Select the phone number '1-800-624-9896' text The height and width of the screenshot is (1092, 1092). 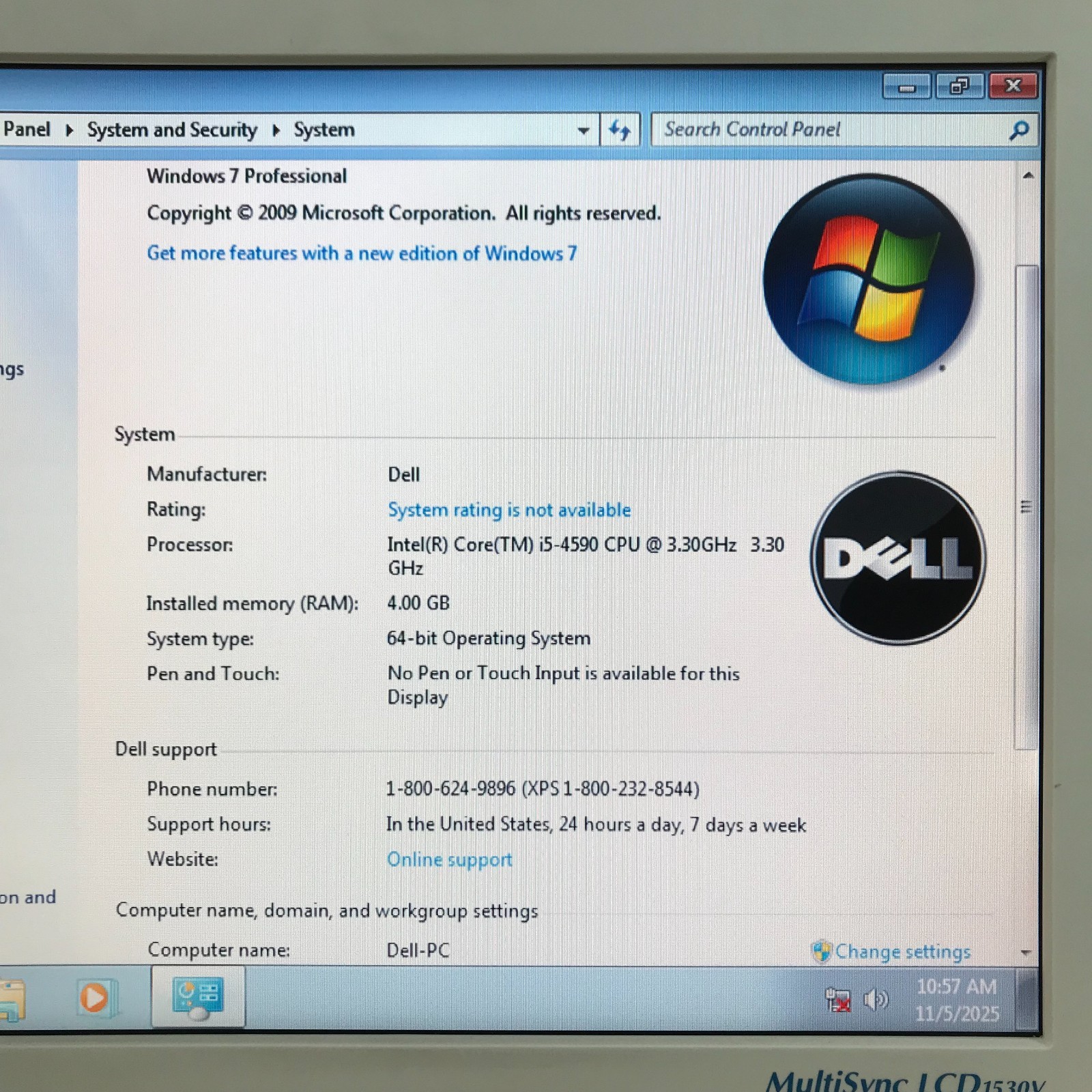[x=450, y=789]
